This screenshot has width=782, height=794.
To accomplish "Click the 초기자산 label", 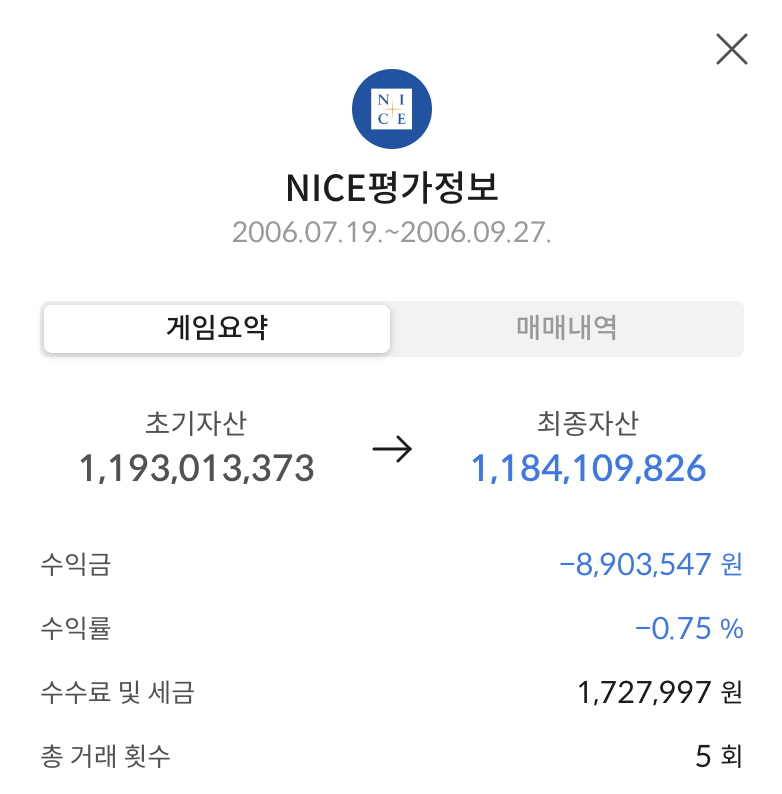I will [x=196, y=423].
